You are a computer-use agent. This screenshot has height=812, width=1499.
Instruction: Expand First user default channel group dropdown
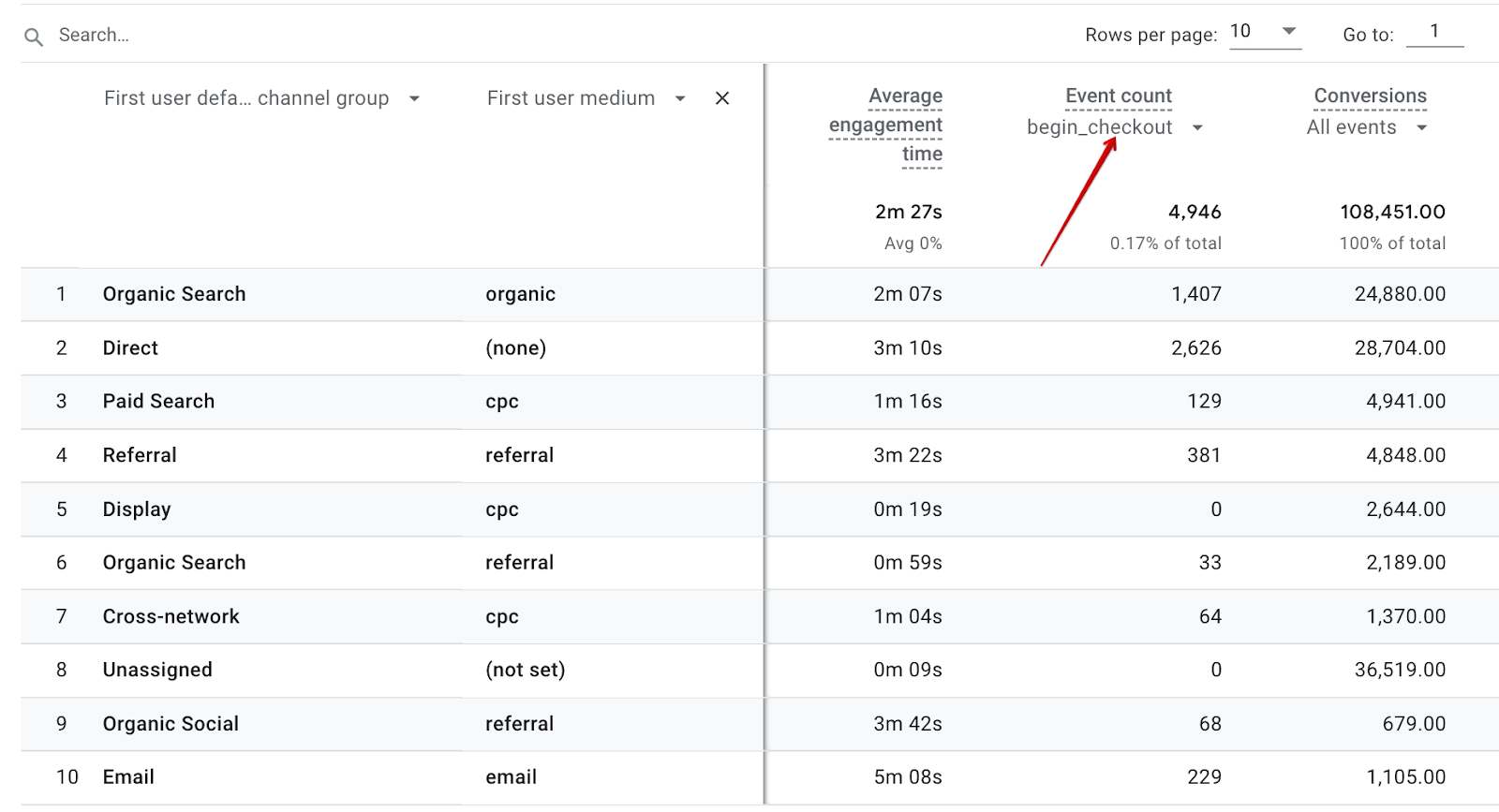(x=414, y=99)
